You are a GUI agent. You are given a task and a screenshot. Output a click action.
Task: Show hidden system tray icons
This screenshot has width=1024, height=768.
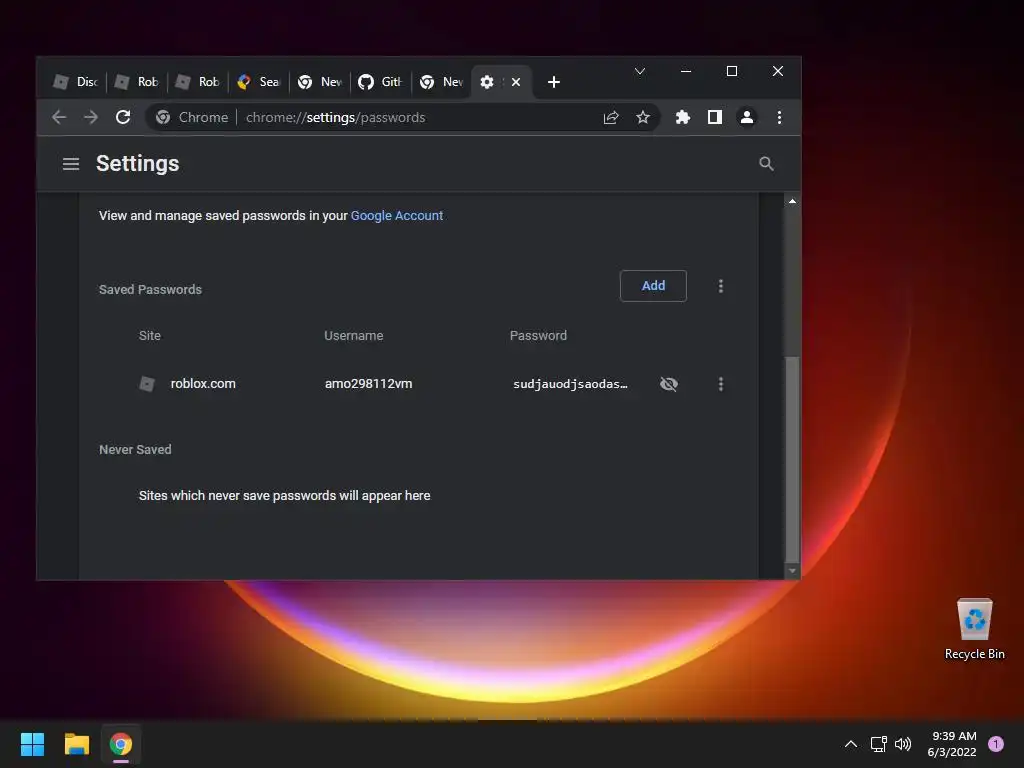tap(850, 744)
